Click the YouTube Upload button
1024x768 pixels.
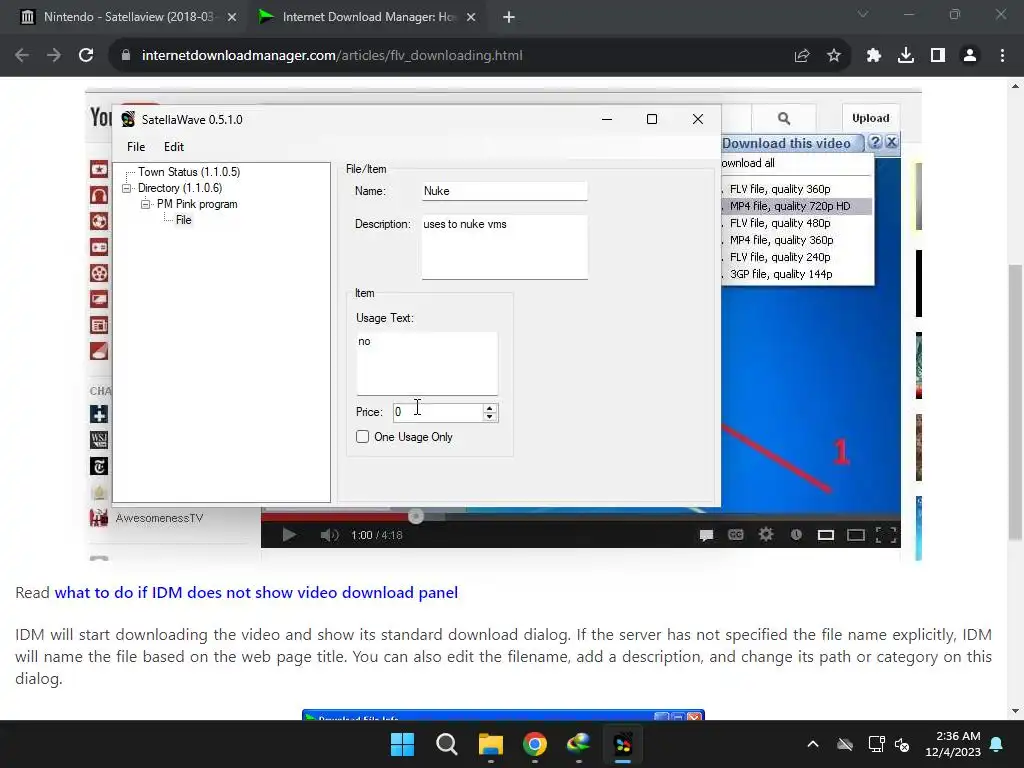(x=871, y=118)
